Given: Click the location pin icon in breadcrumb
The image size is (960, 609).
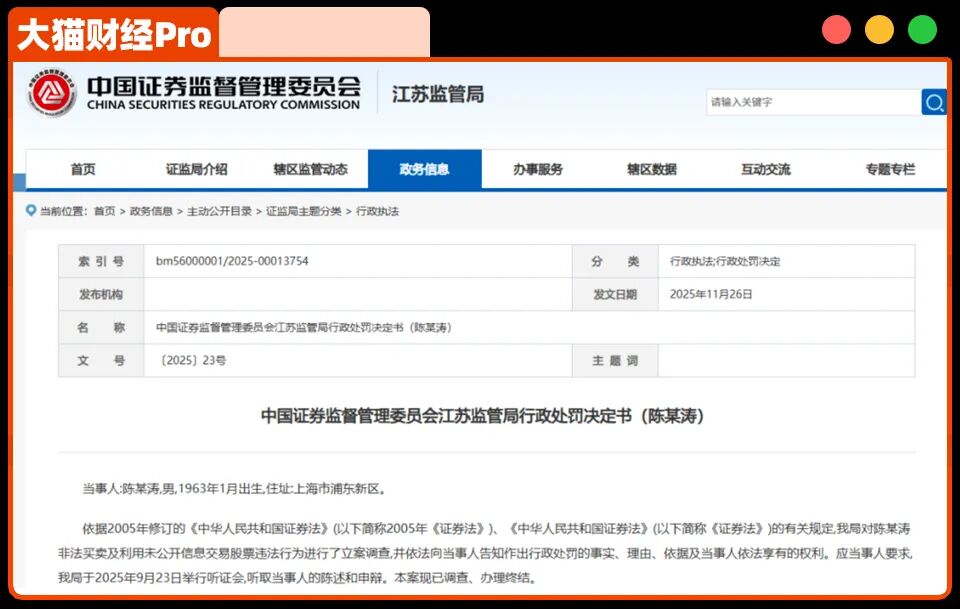Looking at the screenshot, I should pyautogui.click(x=31, y=211).
